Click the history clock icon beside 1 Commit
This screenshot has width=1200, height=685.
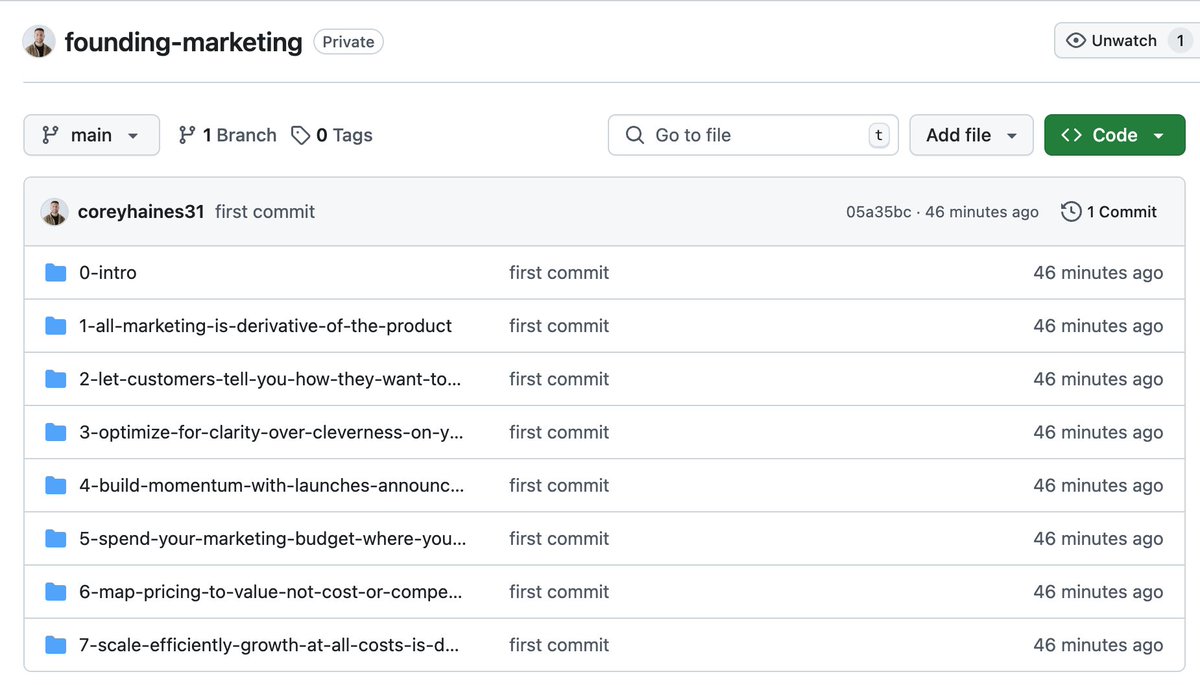click(1071, 212)
